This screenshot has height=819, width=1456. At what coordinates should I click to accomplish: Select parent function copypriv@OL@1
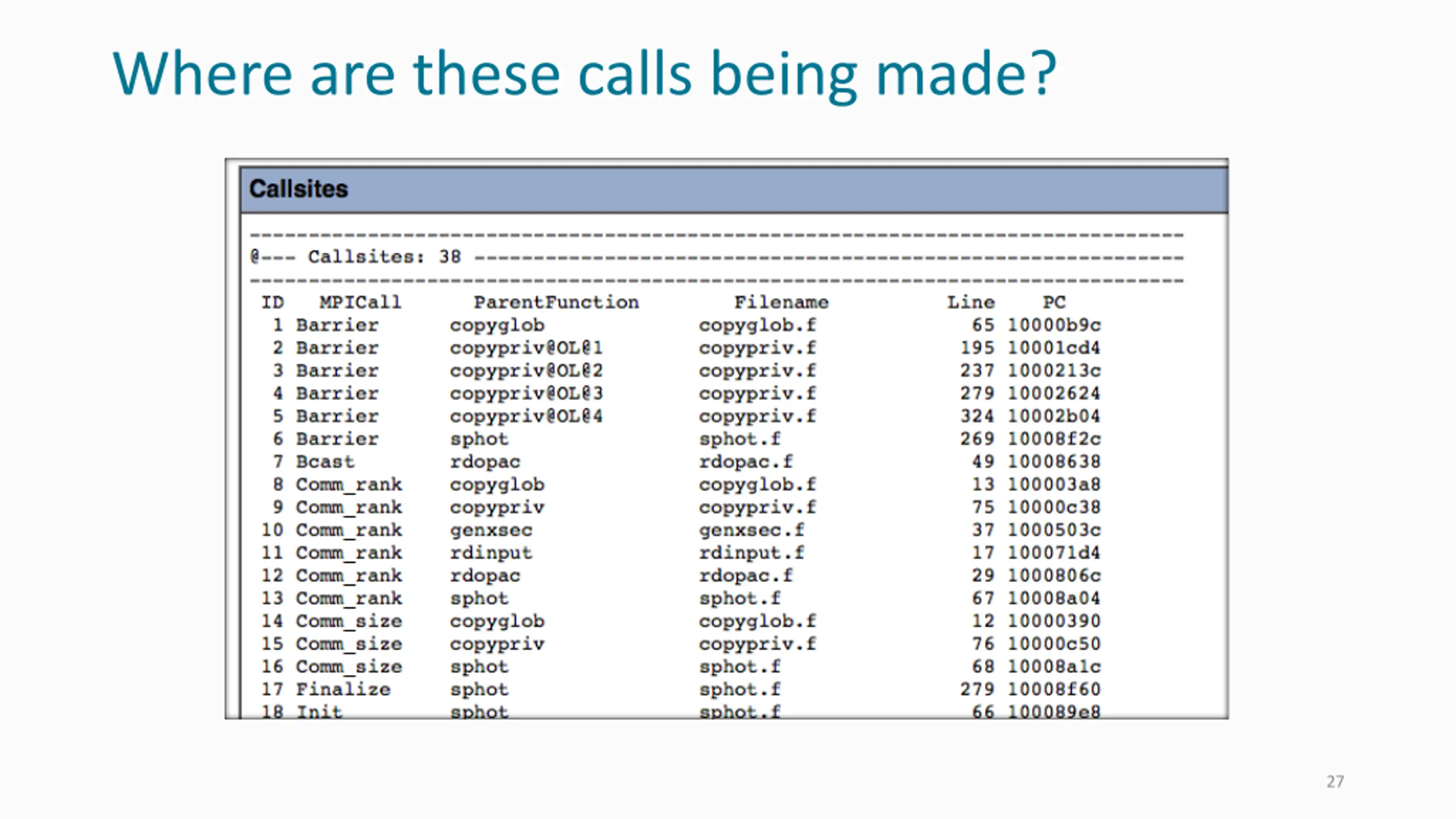click(x=526, y=348)
